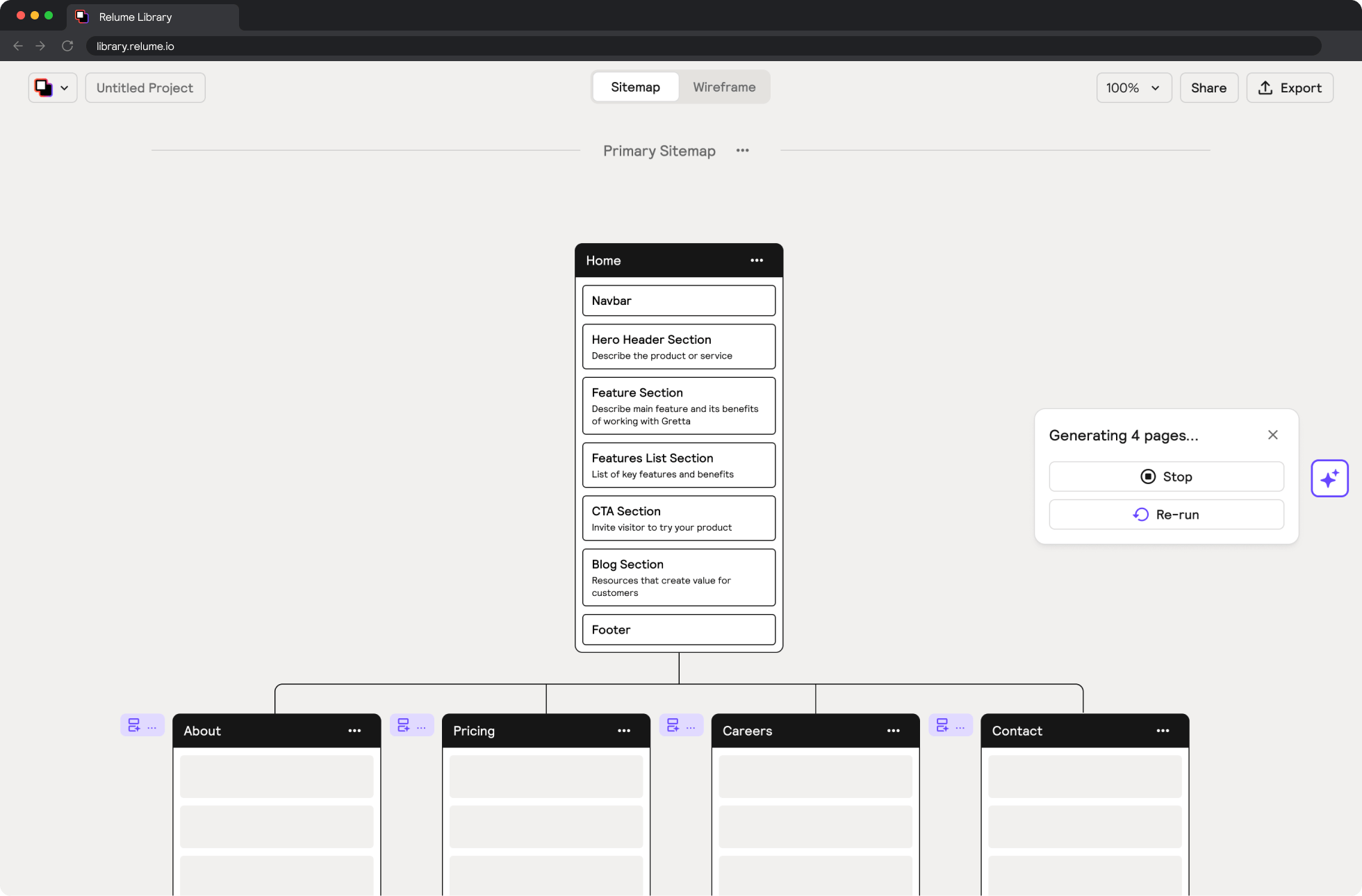Screen dimensions: 1362x896
Task: Click add-page icon left of Careers
Action: (x=673, y=725)
